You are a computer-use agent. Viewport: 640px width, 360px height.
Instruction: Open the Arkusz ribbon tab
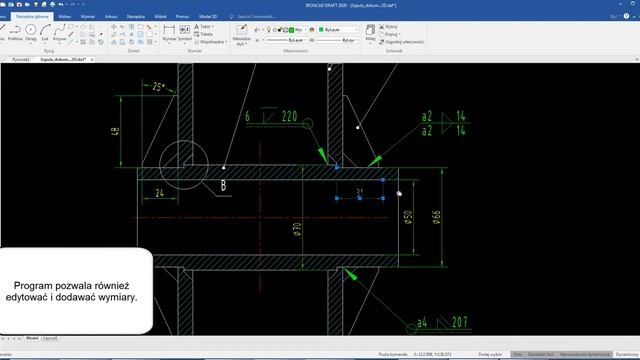tap(111, 16)
